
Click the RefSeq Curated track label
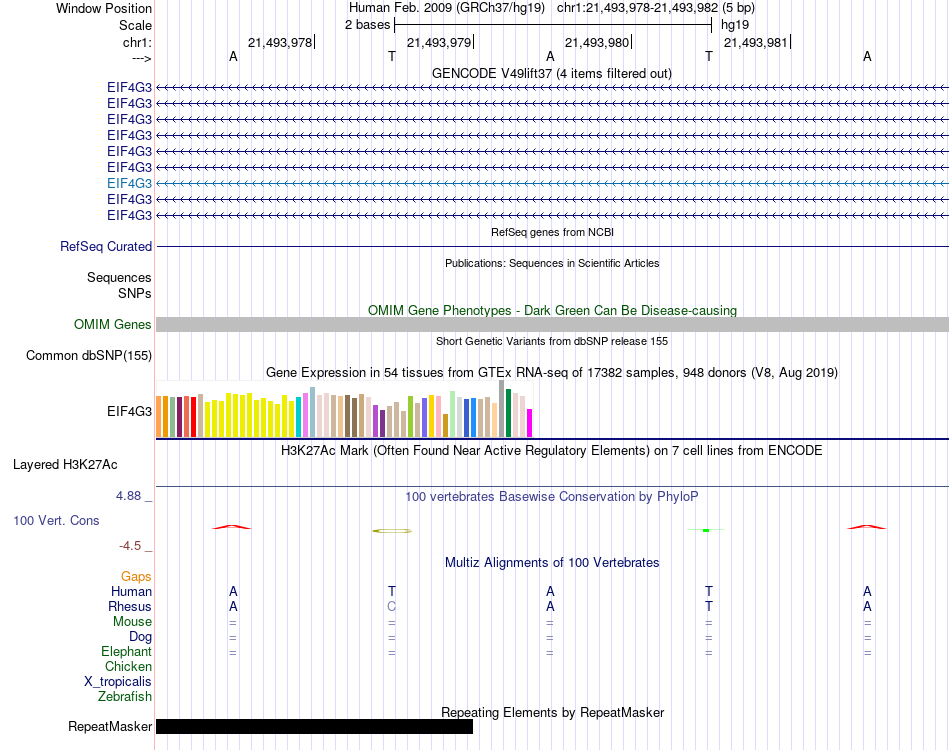tap(105, 247)
